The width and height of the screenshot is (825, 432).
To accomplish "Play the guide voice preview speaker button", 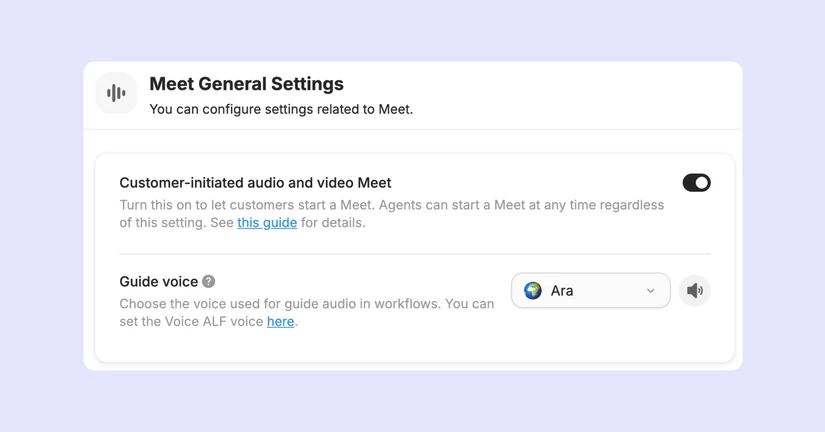I will [695, 290].
